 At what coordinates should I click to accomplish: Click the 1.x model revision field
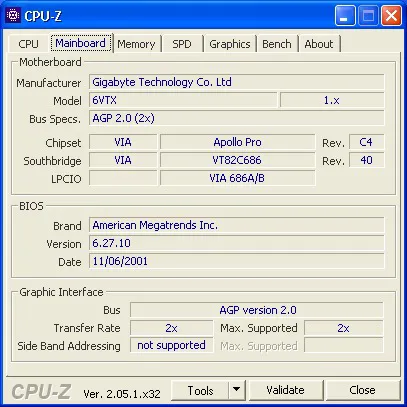pos(332,100)
